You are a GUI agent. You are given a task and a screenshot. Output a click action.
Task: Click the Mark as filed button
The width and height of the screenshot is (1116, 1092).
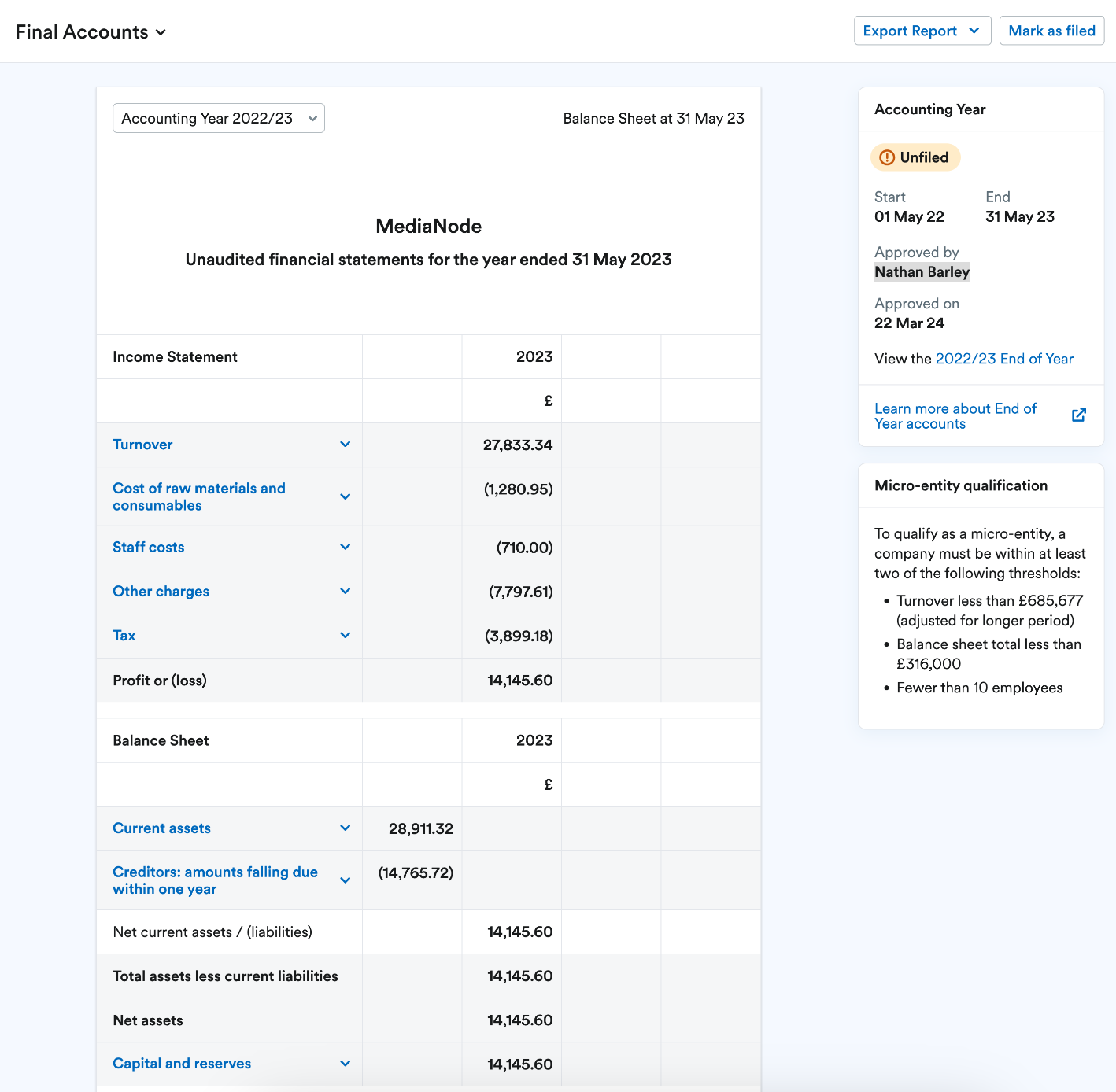1051,31
